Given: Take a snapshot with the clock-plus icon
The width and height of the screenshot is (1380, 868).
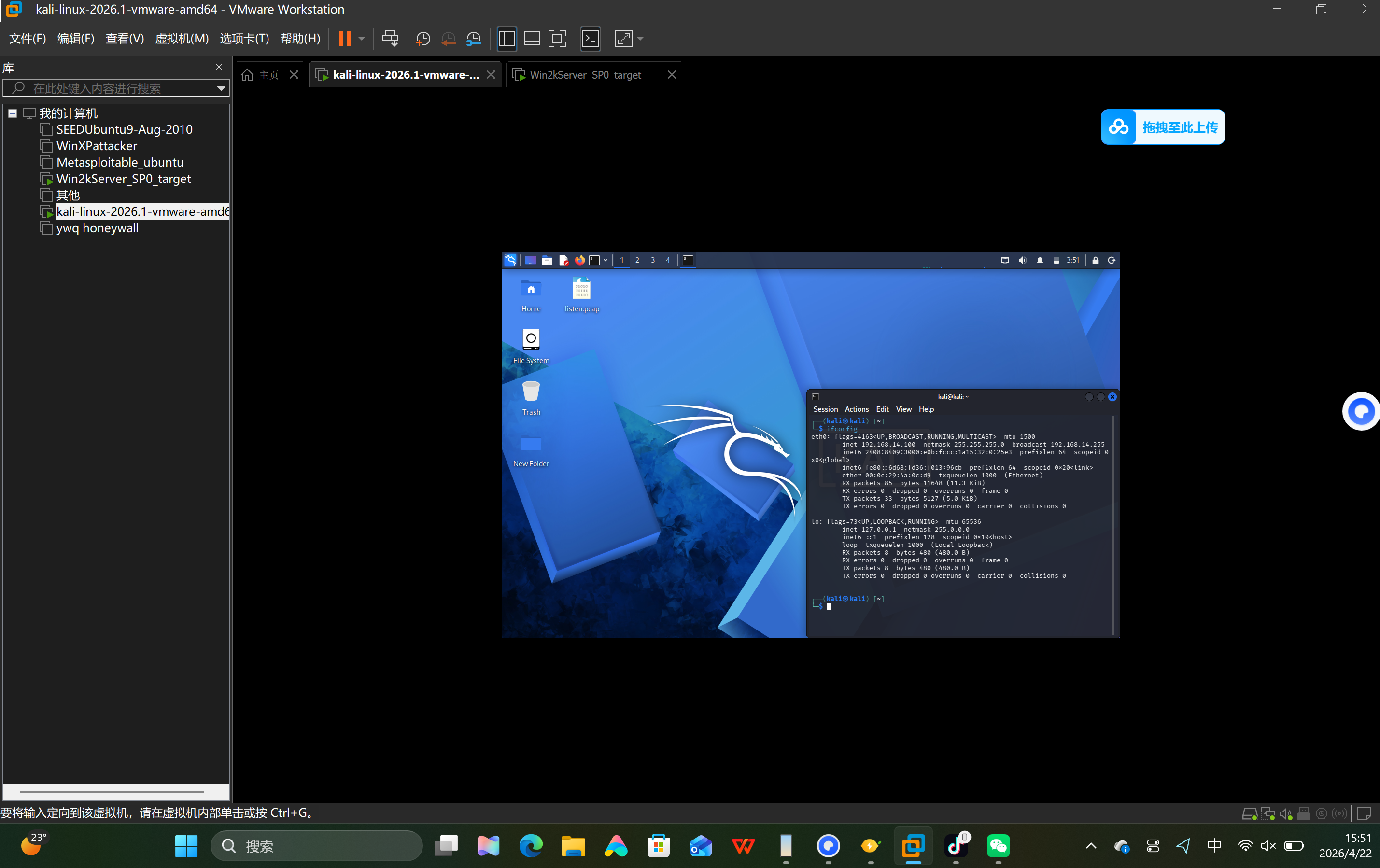Looking at the screenshot, I should pyautogui.click(x=423, y=39).
